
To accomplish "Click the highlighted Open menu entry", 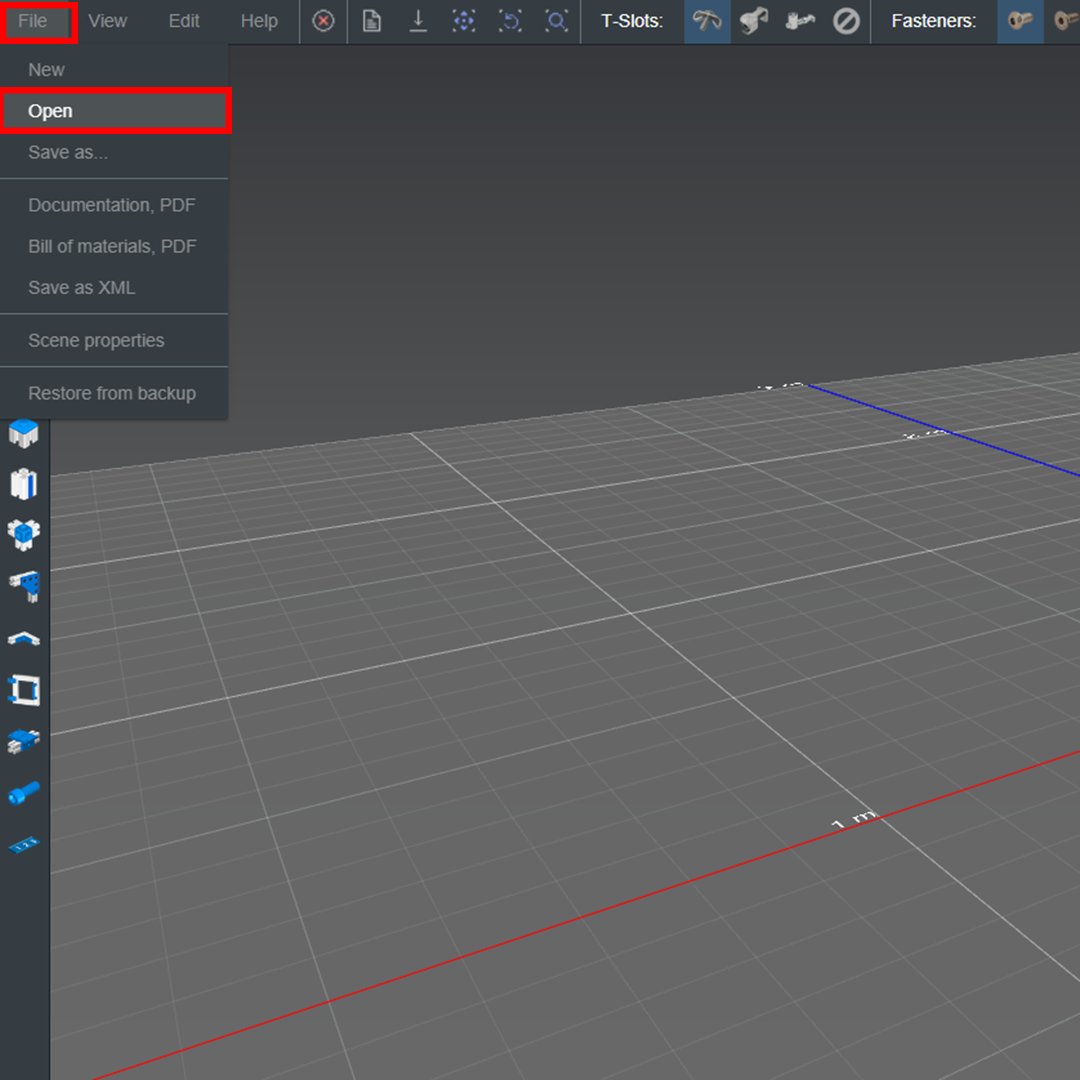I will pos(50,111).
